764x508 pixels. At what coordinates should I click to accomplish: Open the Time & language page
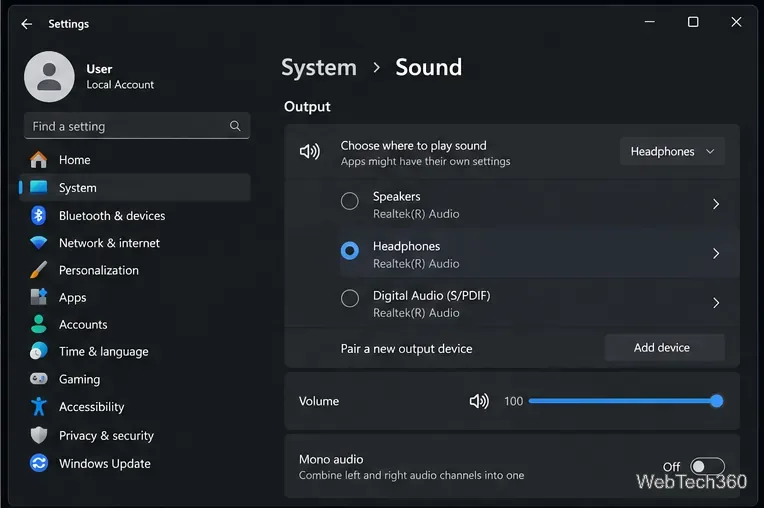(135, 351)
